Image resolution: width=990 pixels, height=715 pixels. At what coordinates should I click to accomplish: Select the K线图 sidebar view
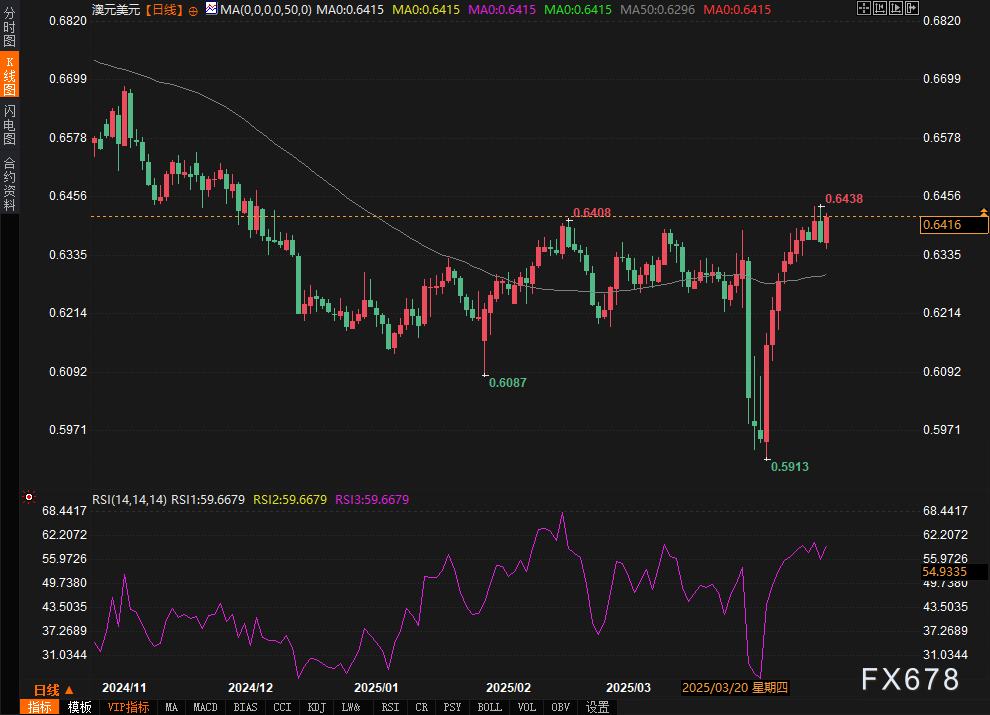(9, 75)
